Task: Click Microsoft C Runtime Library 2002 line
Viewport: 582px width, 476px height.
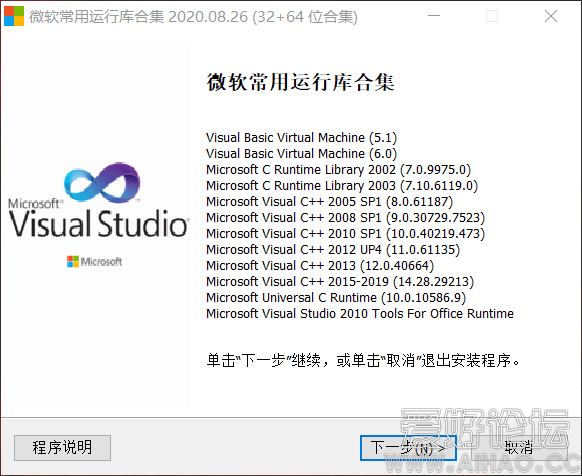Action: pos(339,170)
